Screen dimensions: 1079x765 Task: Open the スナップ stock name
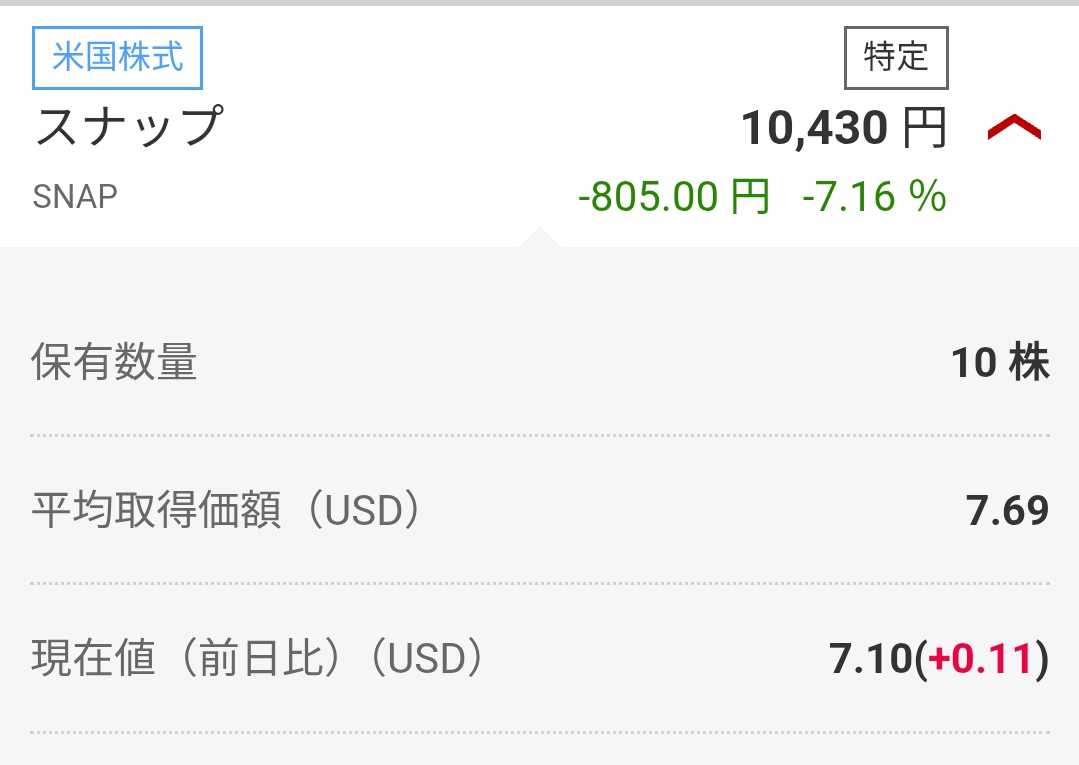128,127
